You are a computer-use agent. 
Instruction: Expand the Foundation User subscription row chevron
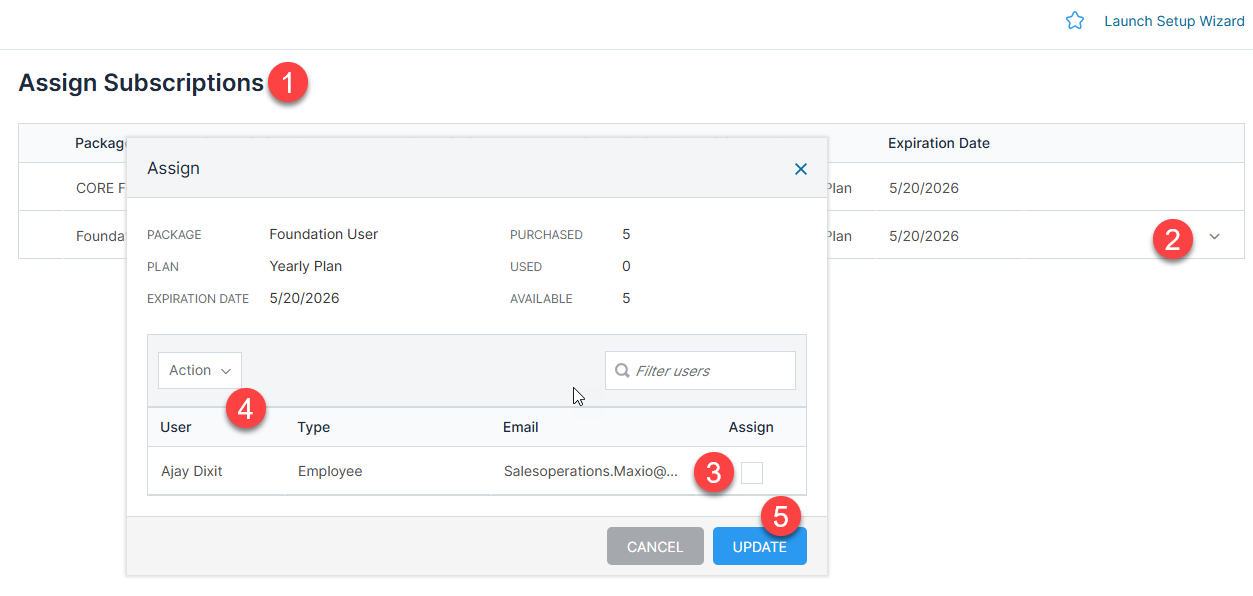pyautogui.click(x=1214, y=236)
